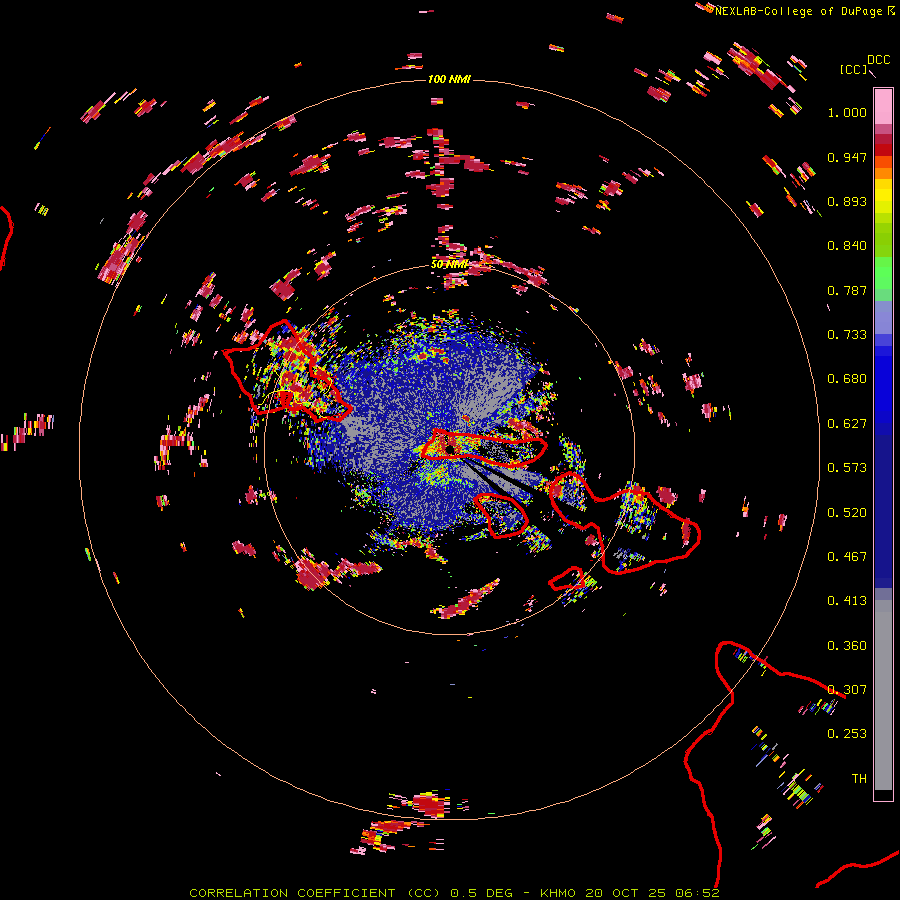900x900 pixels.
Task: Click the 0.893 legend value
Action: point(847,201)
